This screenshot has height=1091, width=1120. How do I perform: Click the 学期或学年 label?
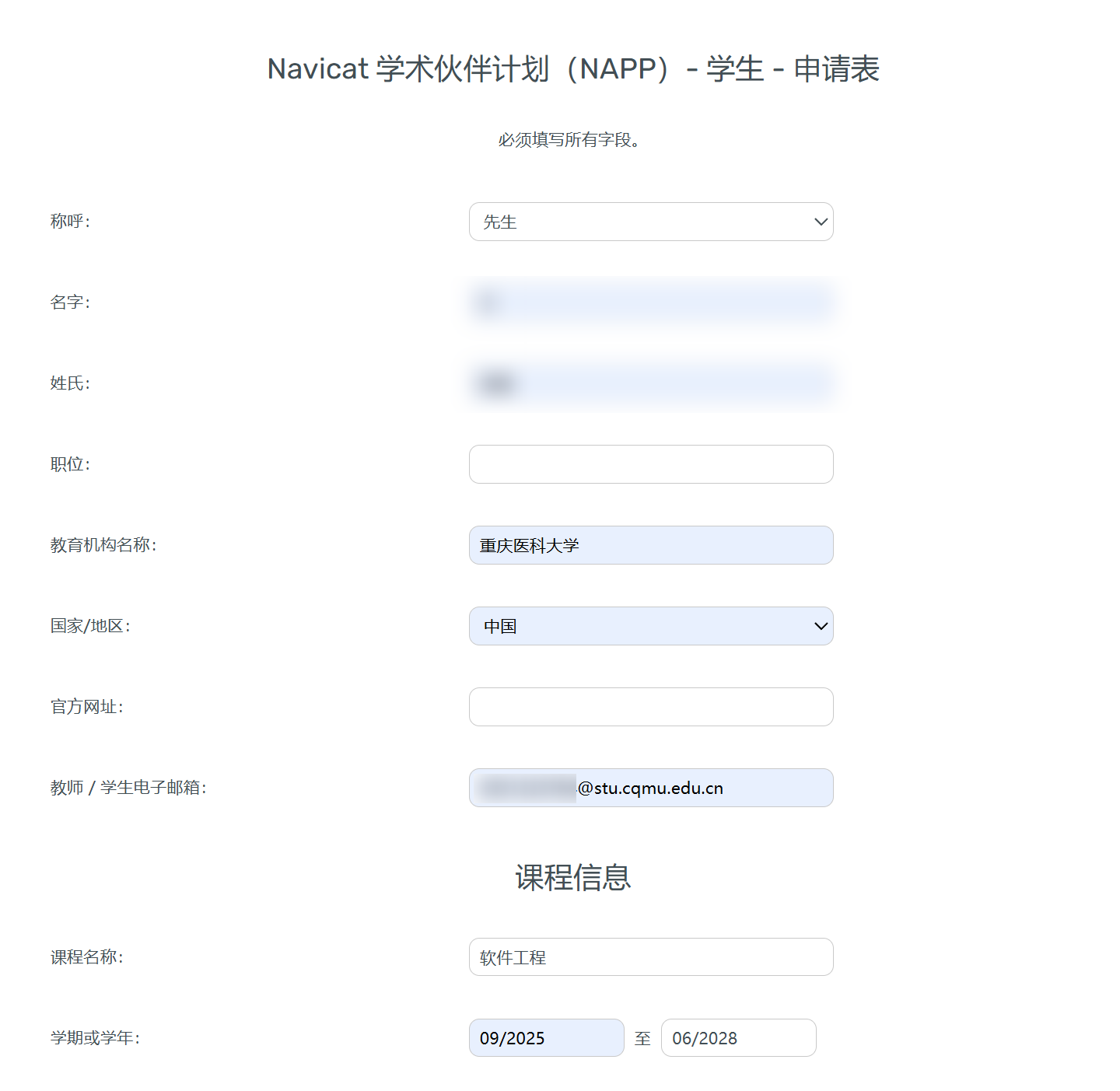[x=95, y=1038]
